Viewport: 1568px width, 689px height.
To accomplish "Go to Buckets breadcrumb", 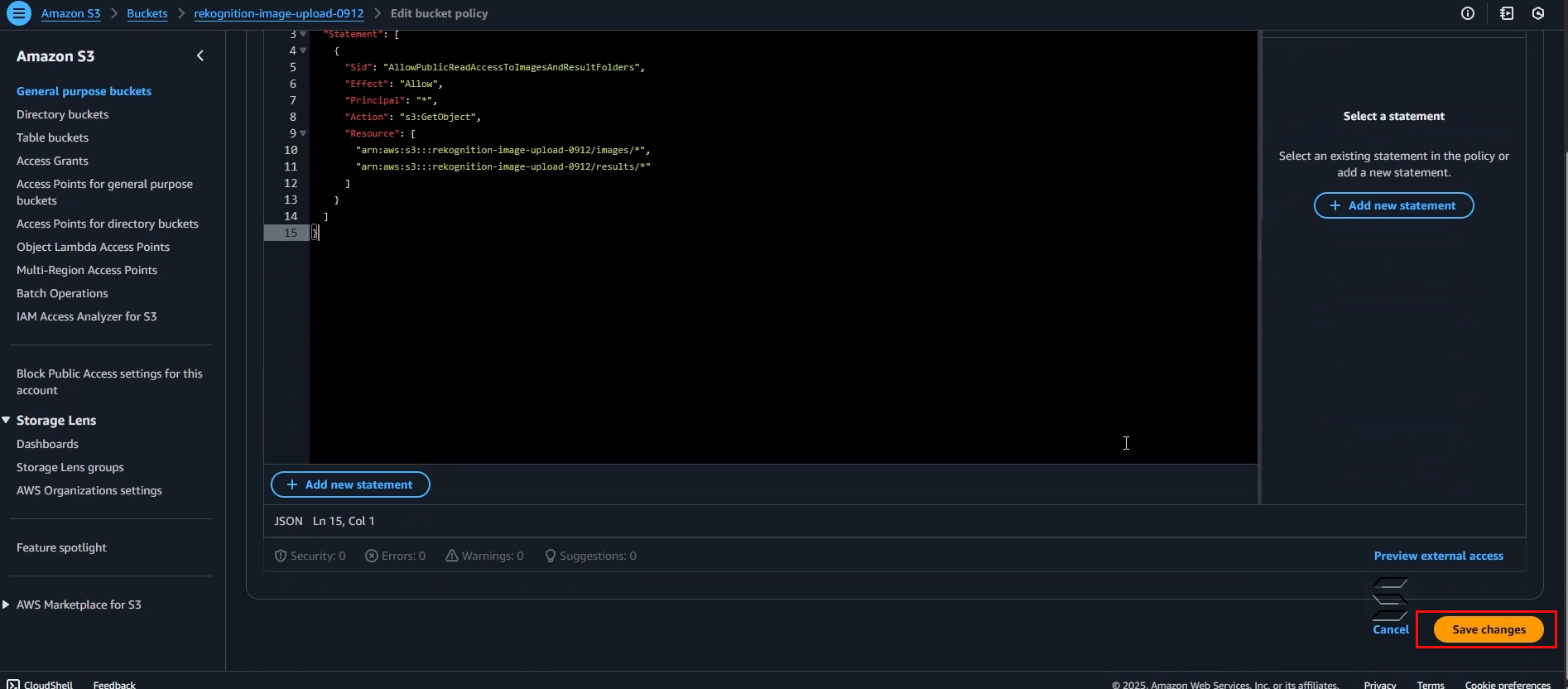I will click(147, 13).
